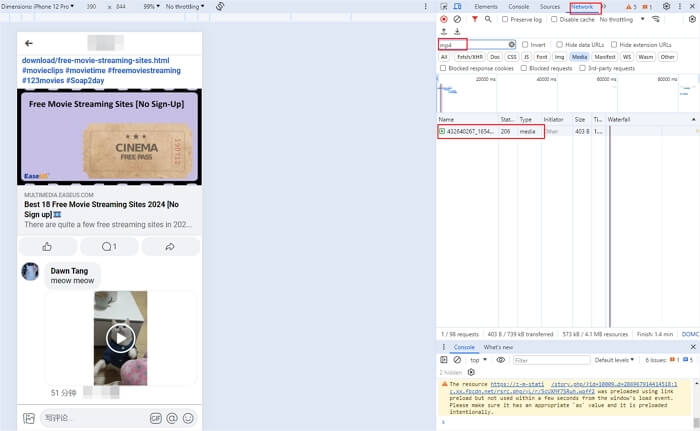Image resolution: width=700 pixels, height=431 pixels.
Task: Click the like thumbs-up button
Action: coord(47,246)
